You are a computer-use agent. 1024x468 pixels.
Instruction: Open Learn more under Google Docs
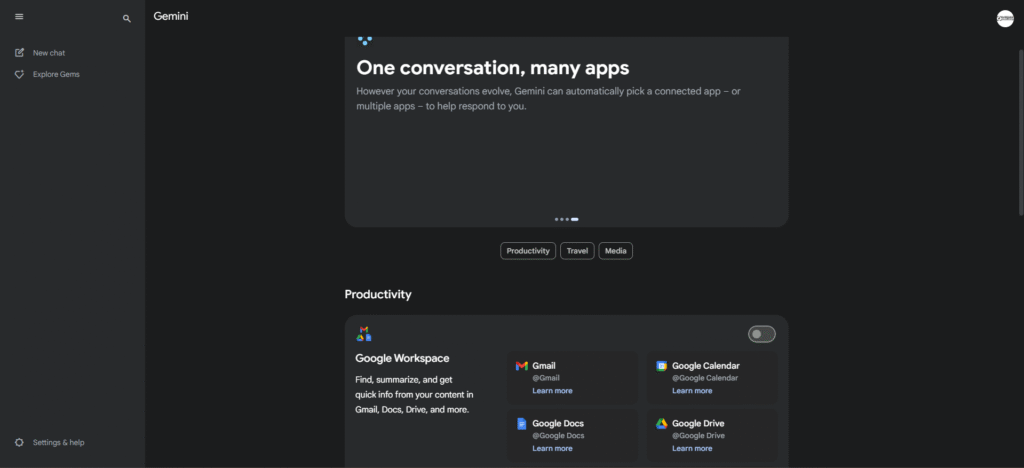(x=552, y=448)
